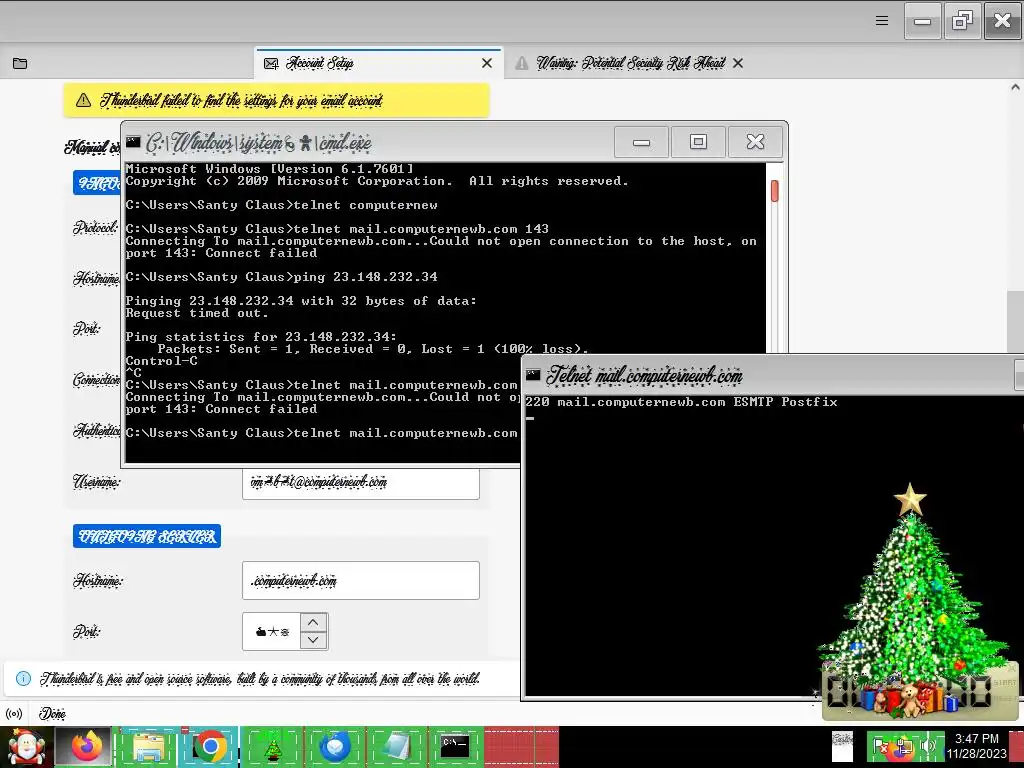
Task: Click the Username: label
Action: tap(97, 483)
